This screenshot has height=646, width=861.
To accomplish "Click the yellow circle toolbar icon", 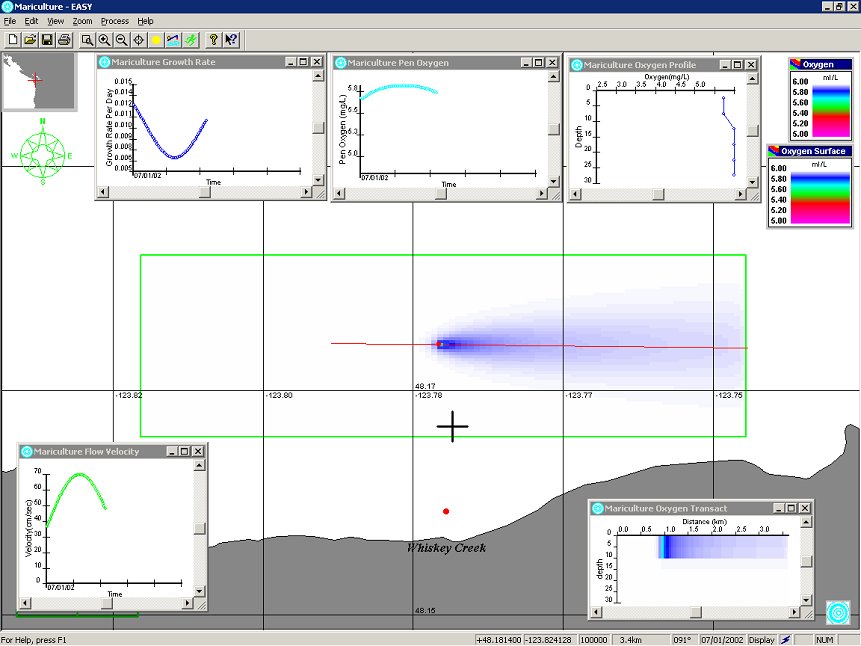I will pos(156,40).
